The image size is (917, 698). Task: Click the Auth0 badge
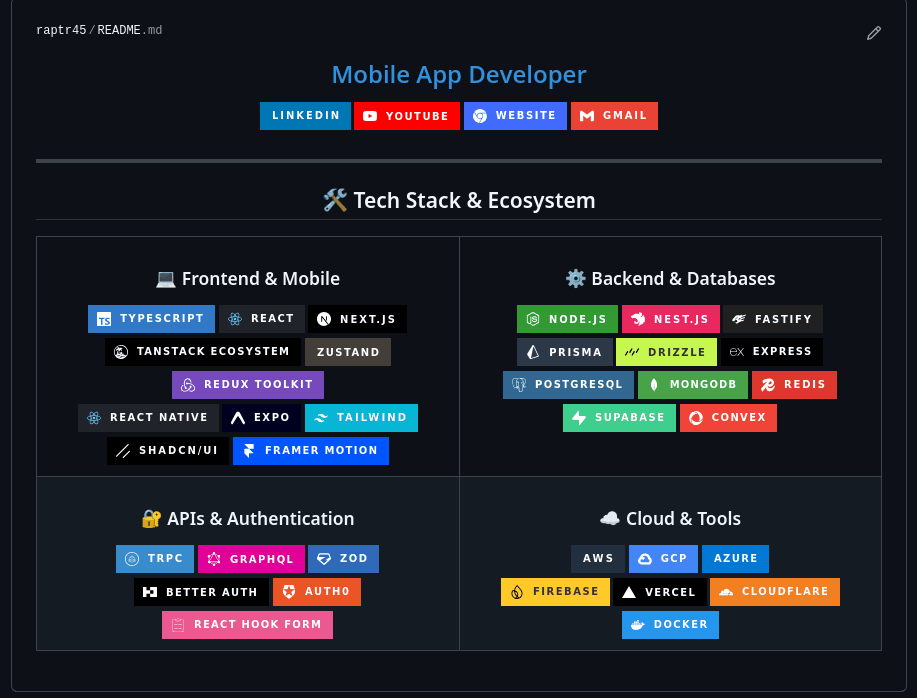(x=316, y=592)
